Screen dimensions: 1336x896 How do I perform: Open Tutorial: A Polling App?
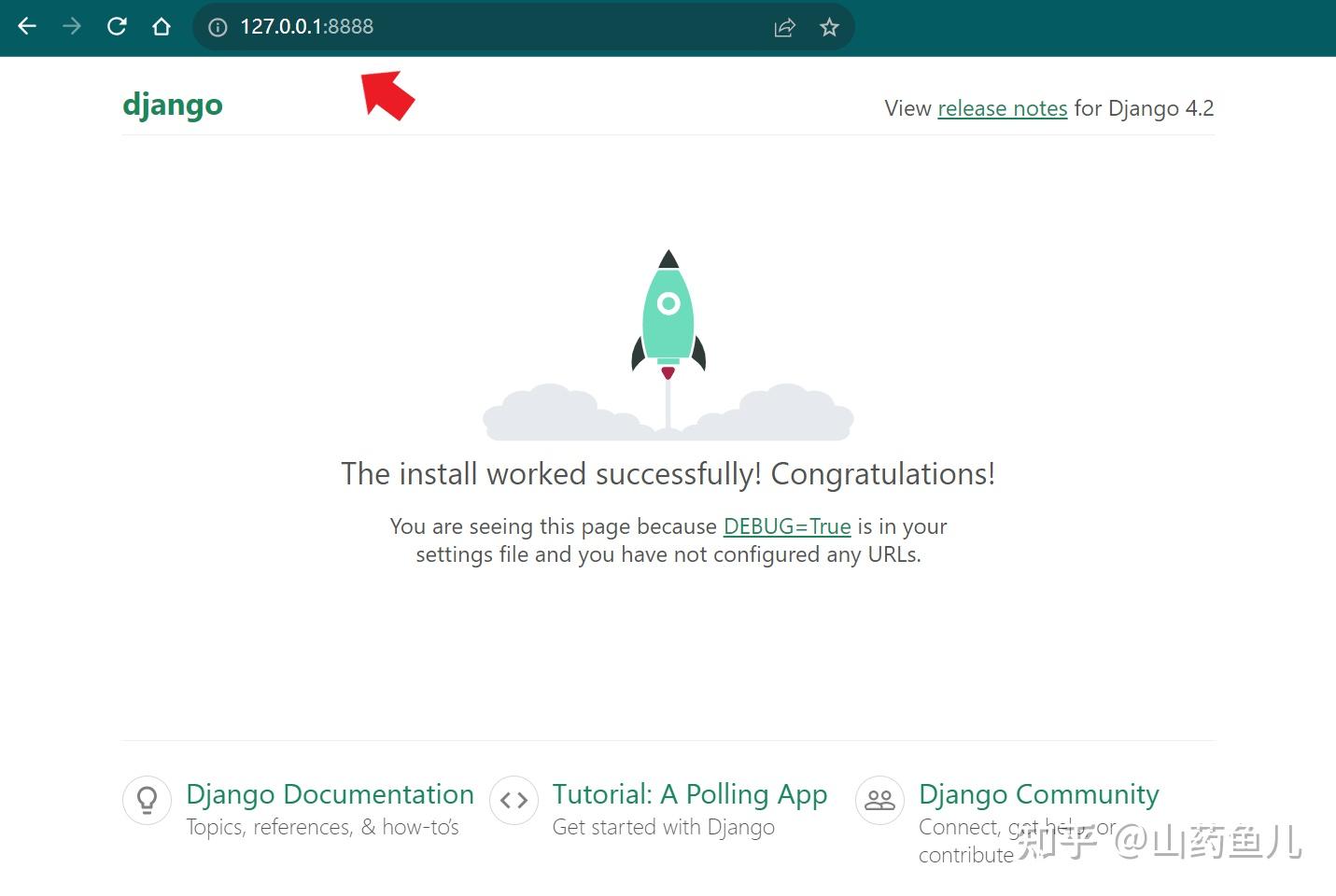pos(689,794)
